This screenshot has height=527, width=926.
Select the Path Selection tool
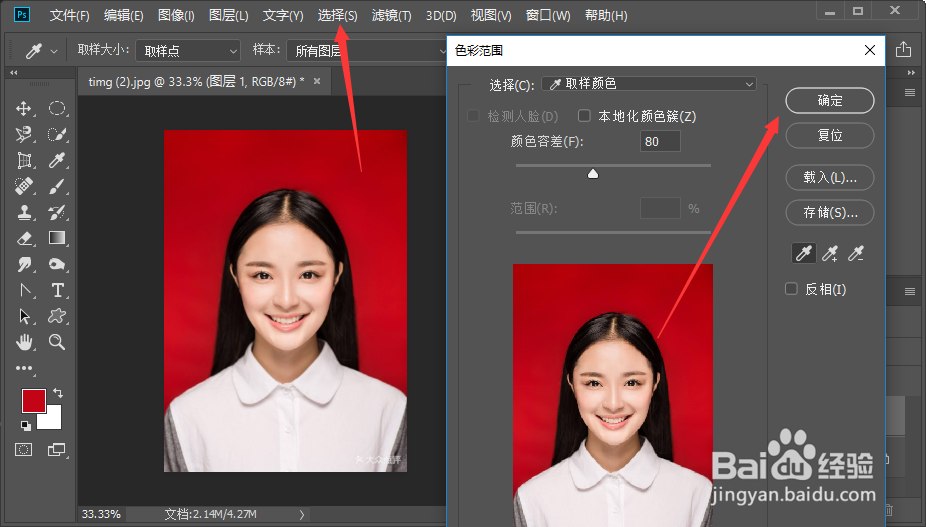(x=24, y=316)
